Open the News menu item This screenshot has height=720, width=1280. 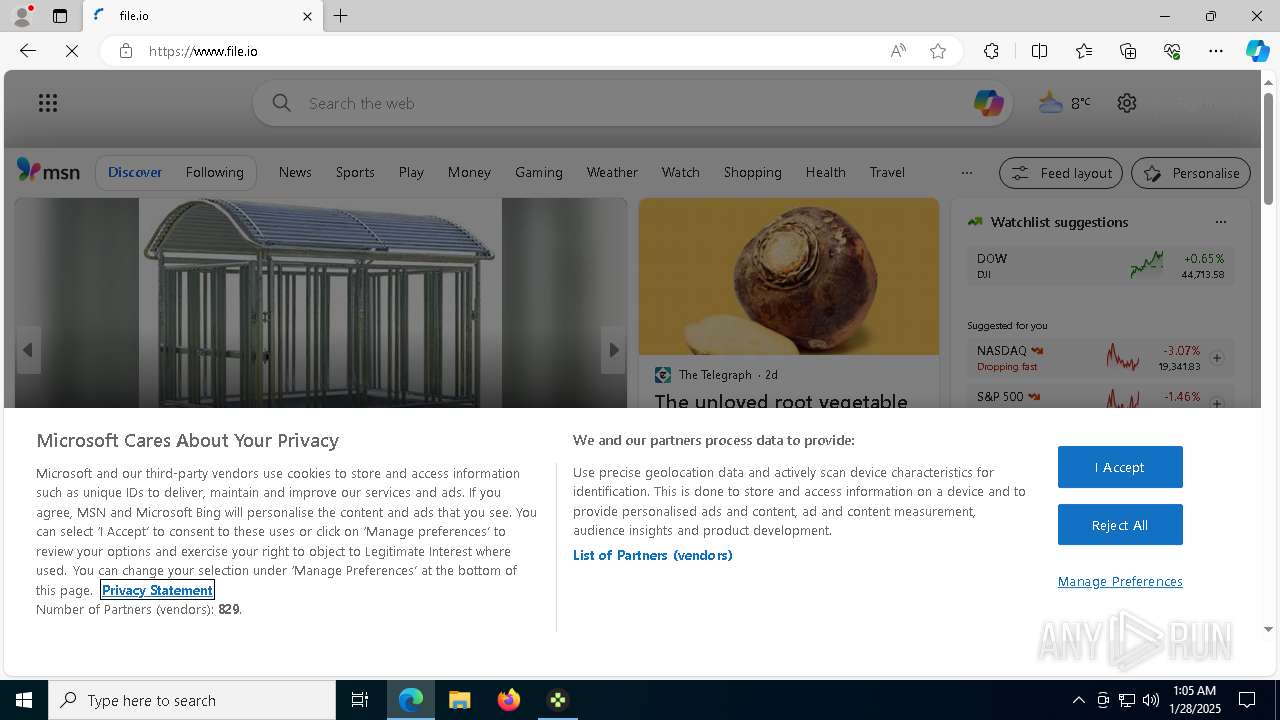(x=295, y=172)
